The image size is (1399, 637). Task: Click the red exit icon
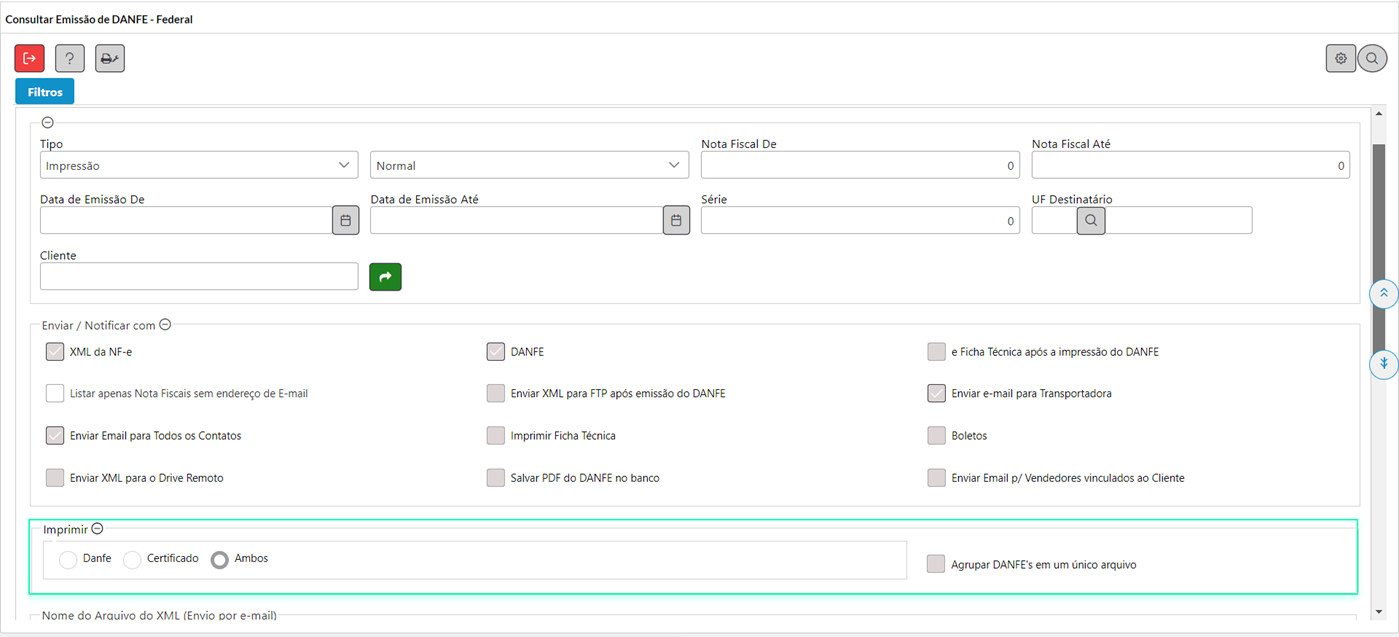(29, 59)
